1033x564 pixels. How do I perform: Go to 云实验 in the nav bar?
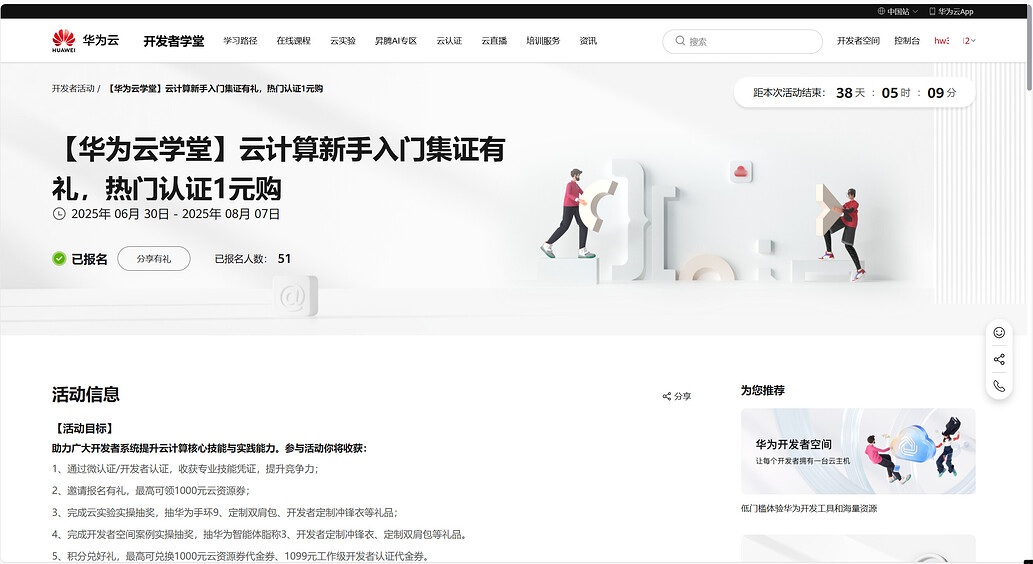[x=343, y=41]
